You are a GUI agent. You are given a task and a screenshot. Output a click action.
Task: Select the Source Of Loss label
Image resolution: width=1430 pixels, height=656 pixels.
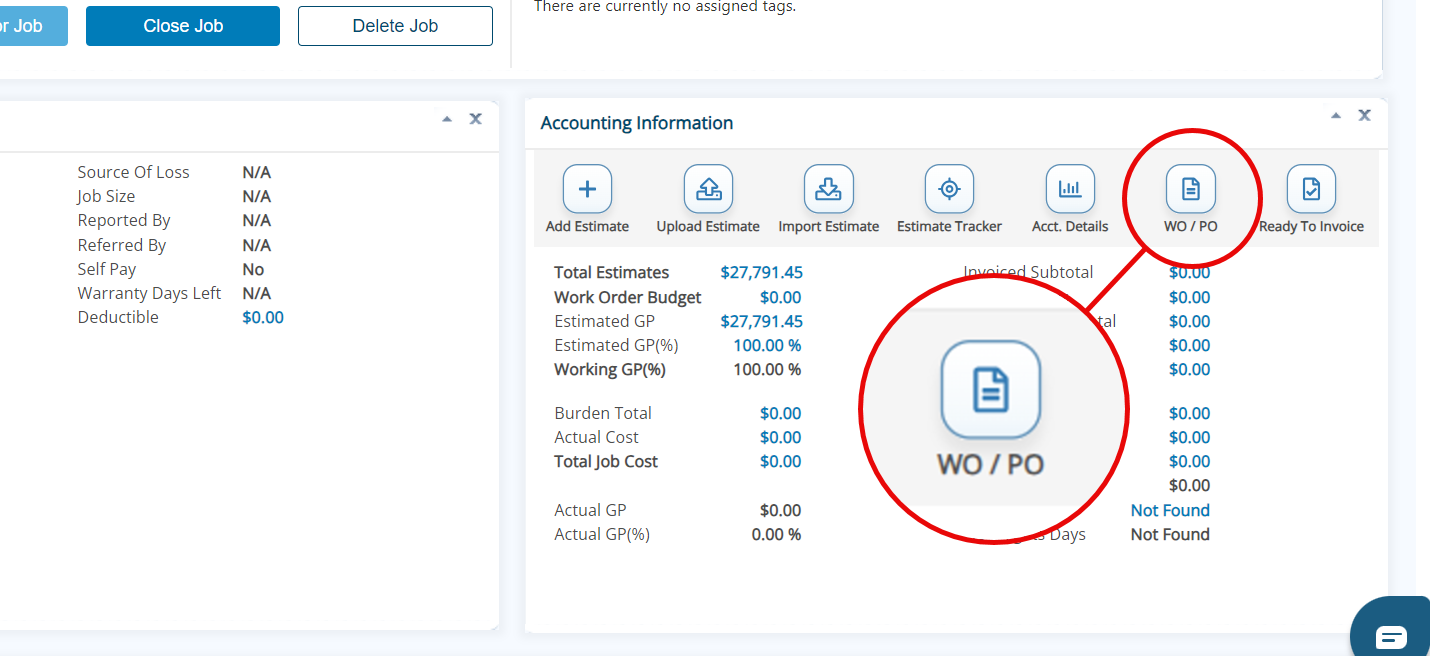pos(133,172)
